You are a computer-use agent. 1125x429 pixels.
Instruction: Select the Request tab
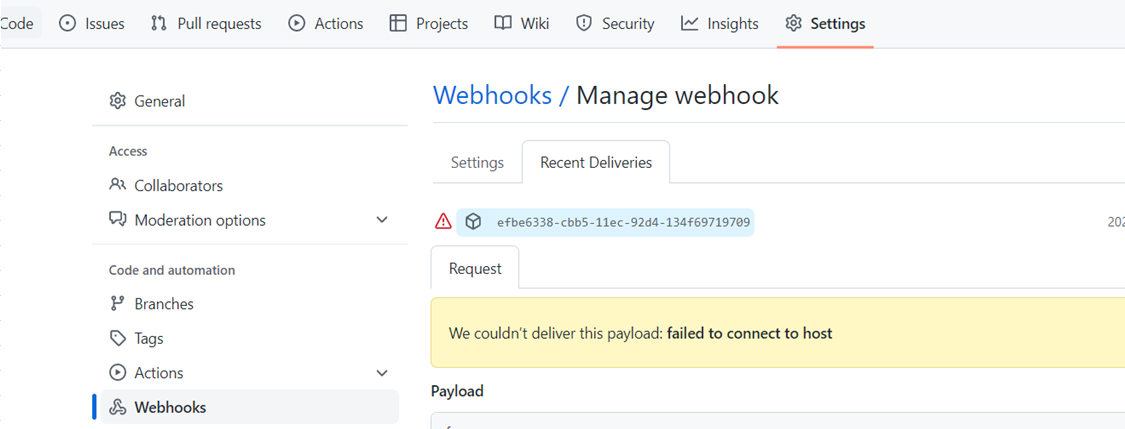(475, 269)
